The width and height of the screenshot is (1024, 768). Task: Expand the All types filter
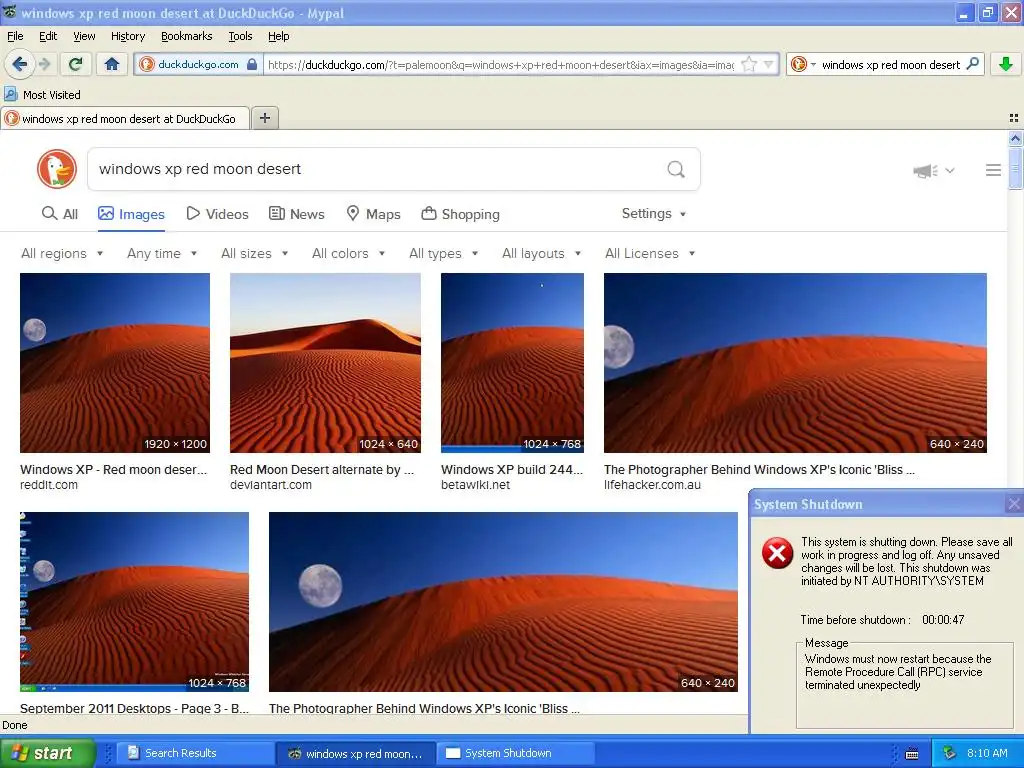click(x=443, y=253)
